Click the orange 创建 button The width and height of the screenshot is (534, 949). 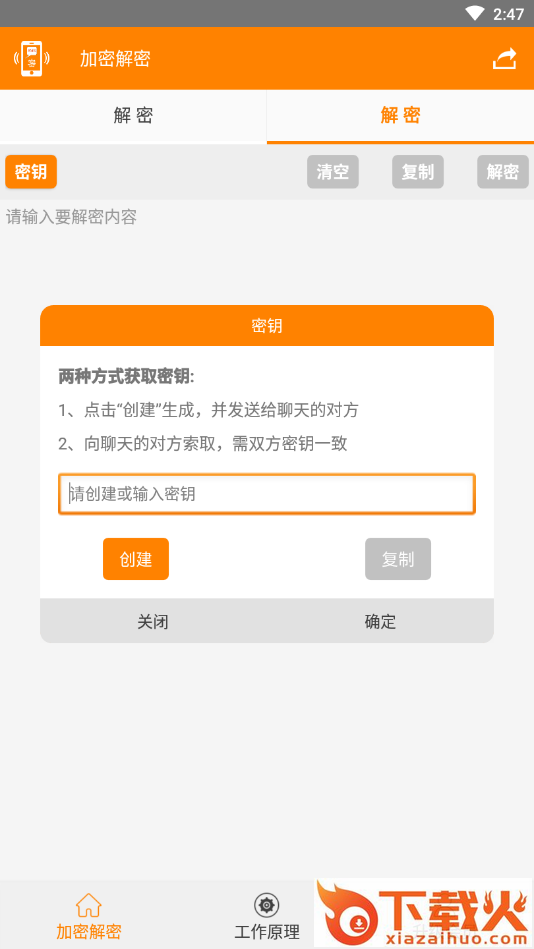click(136, 559)
